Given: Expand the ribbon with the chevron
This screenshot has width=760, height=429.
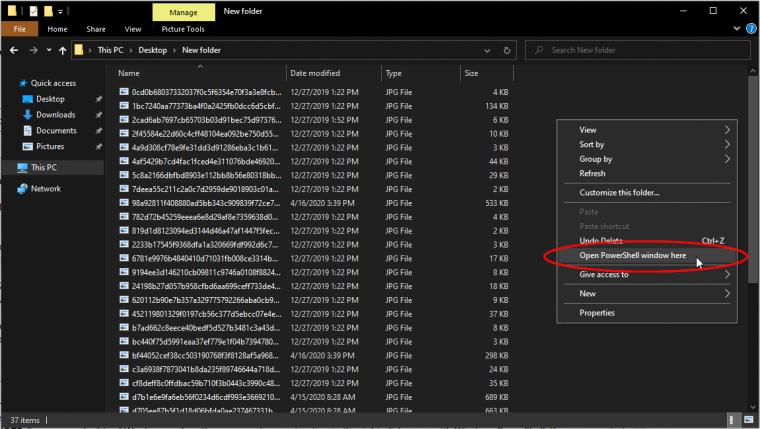Looking at the screenshot, I should click(x=737, y=29).
